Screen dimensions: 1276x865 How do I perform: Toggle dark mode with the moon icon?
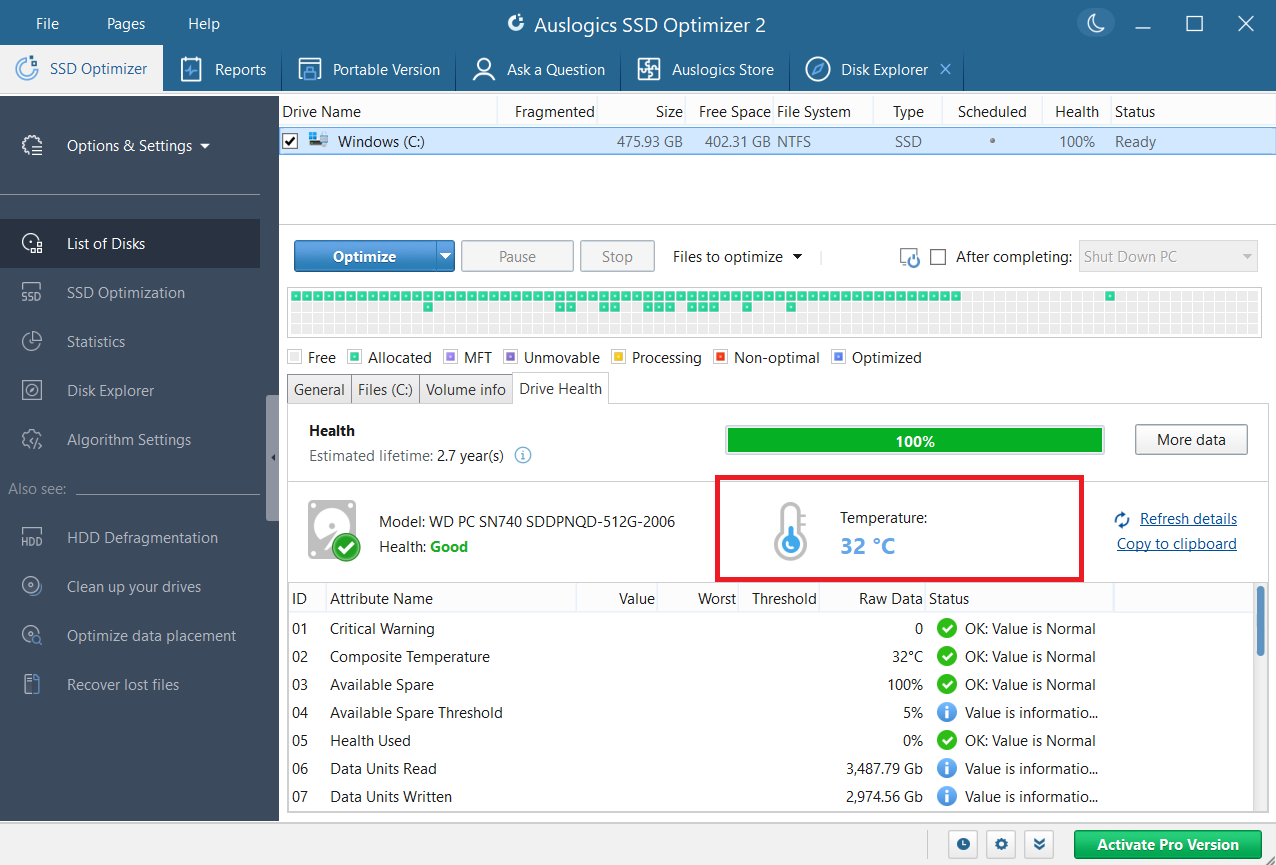1095,22
